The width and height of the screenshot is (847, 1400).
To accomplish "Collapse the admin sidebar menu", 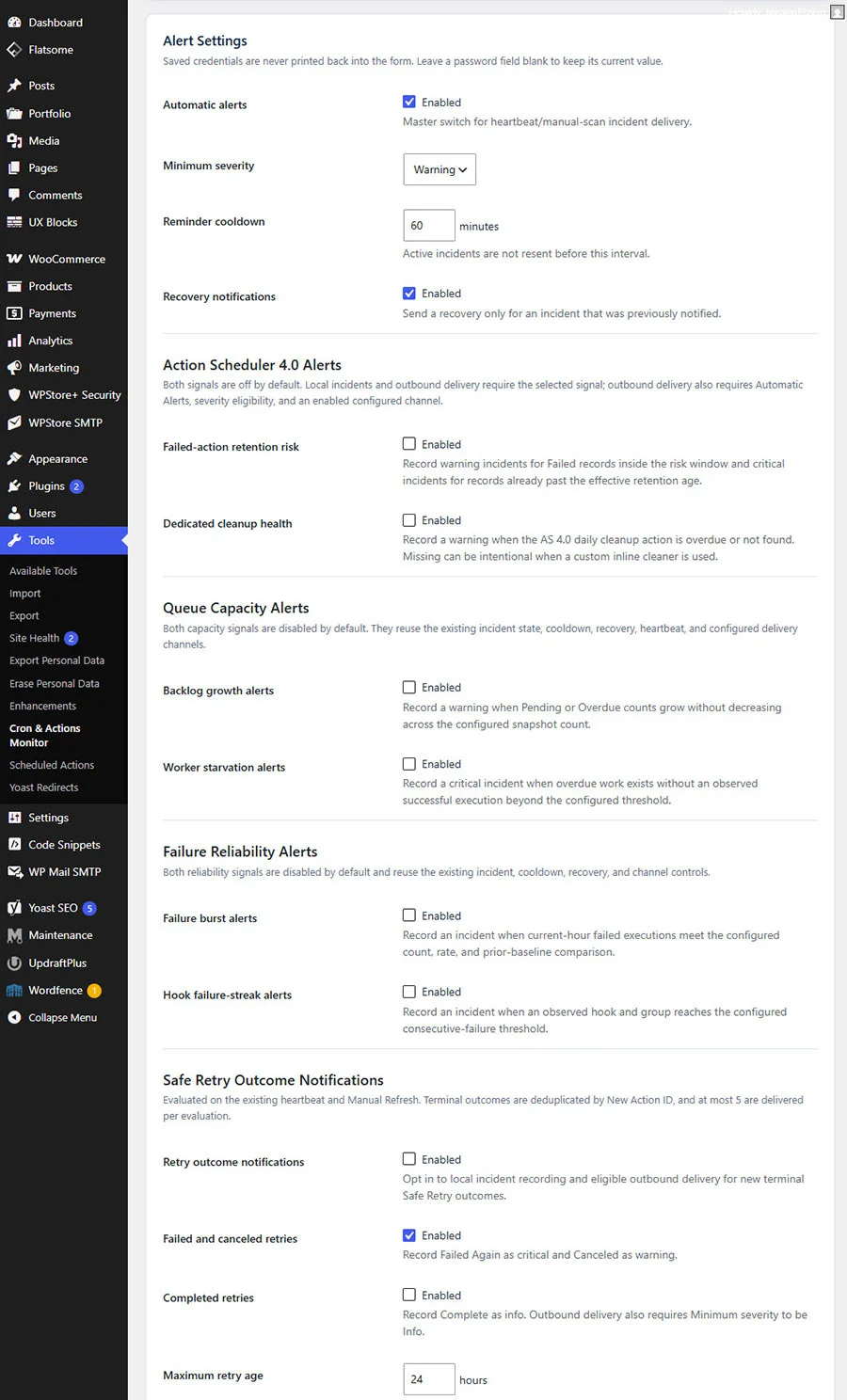I will pyautogui.click(x=63, y=1018).
